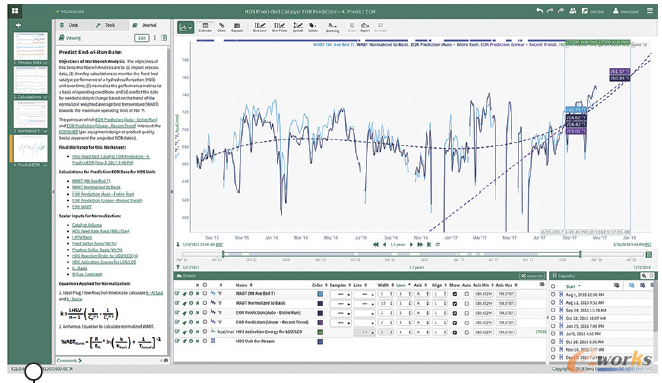
Task: Switch to the Data tab
Action: point(73,25)
